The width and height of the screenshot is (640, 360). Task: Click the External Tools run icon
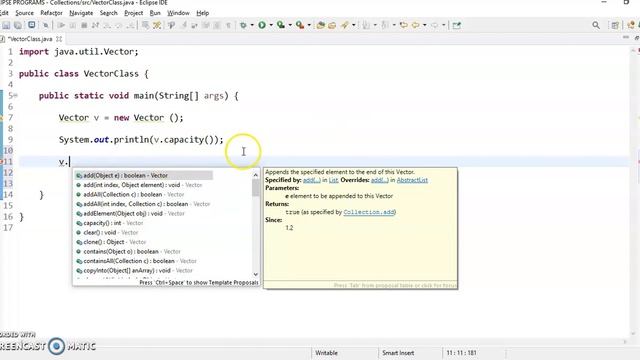[300, 25]
